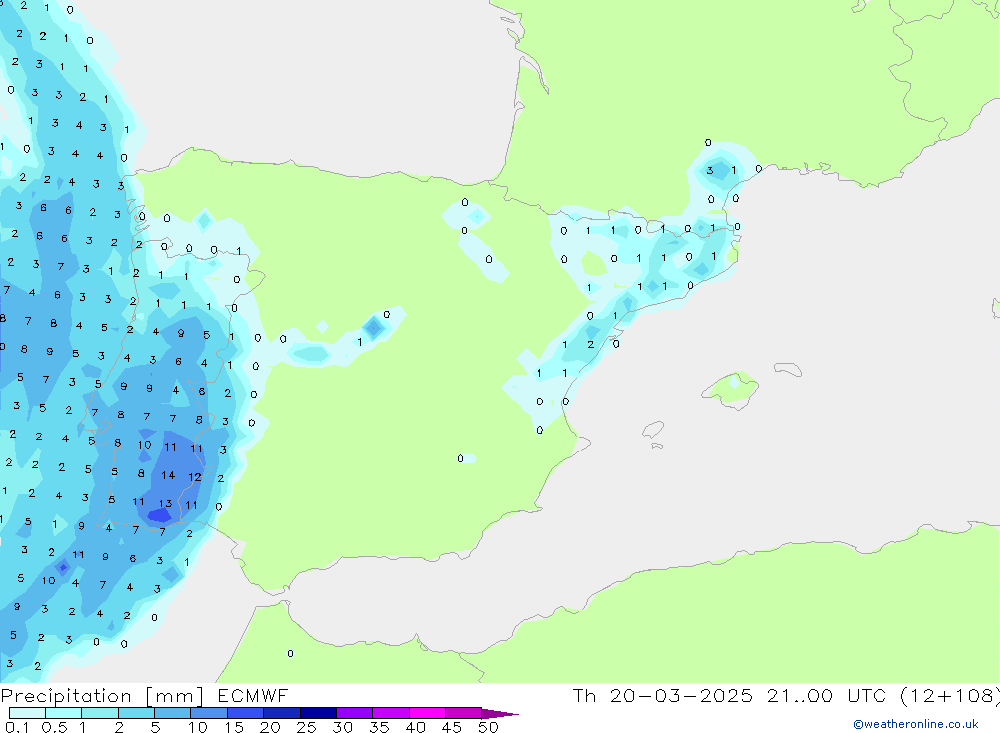1000x733 pixels.
Task: Click the '45' legend scale label
Action: [x=452, y=727]
